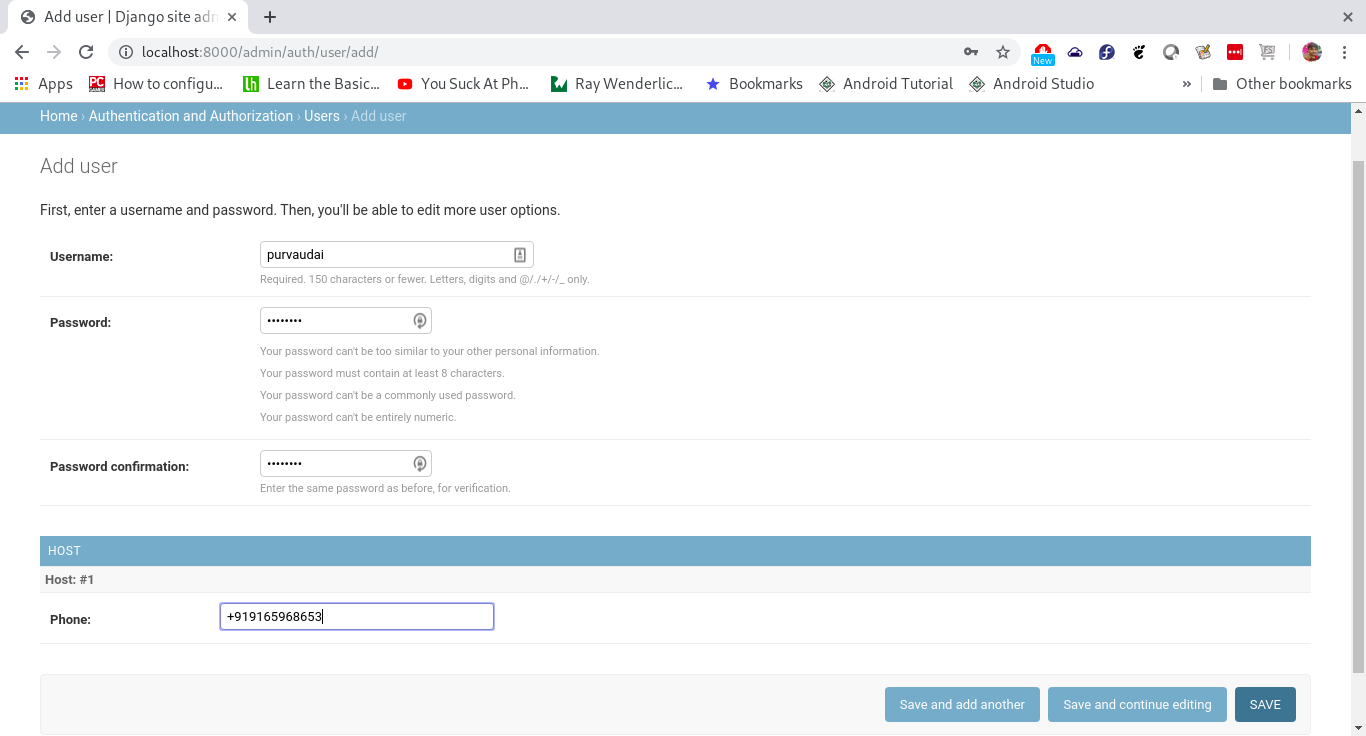This screenshot has width=1366, height=736.
Task: Open the blue cloud extension
Action: point(1075,52)
